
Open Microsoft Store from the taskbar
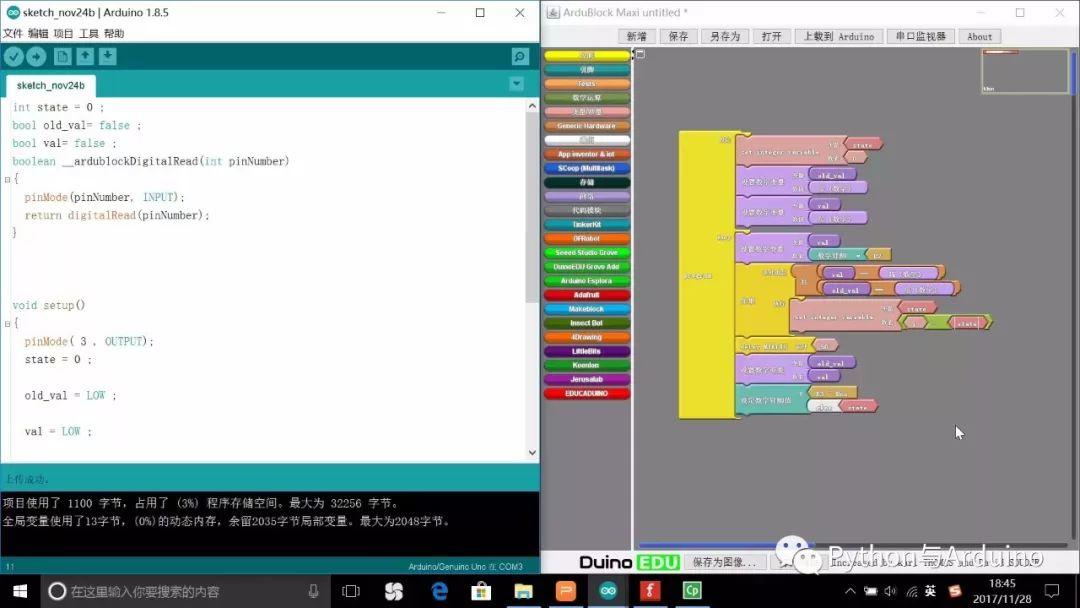pyautogui.click(x=481, y=591)
